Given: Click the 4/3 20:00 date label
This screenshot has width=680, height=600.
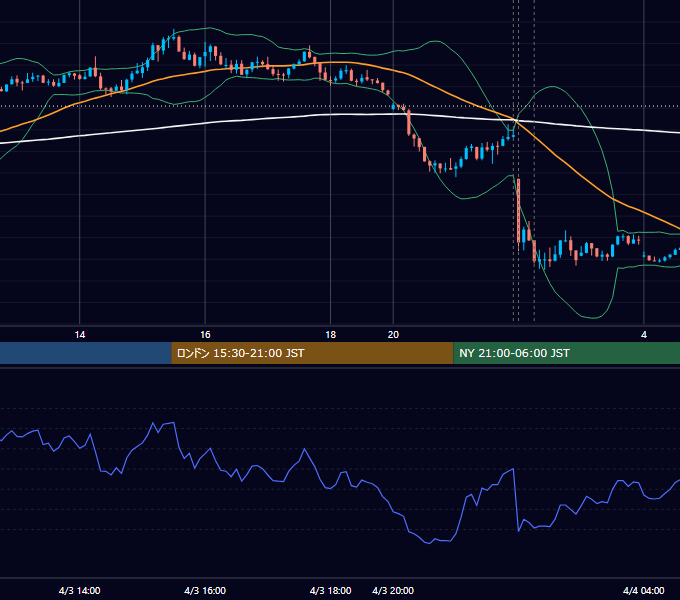Looking at the screenshot, I should click(x=393, y=590).
